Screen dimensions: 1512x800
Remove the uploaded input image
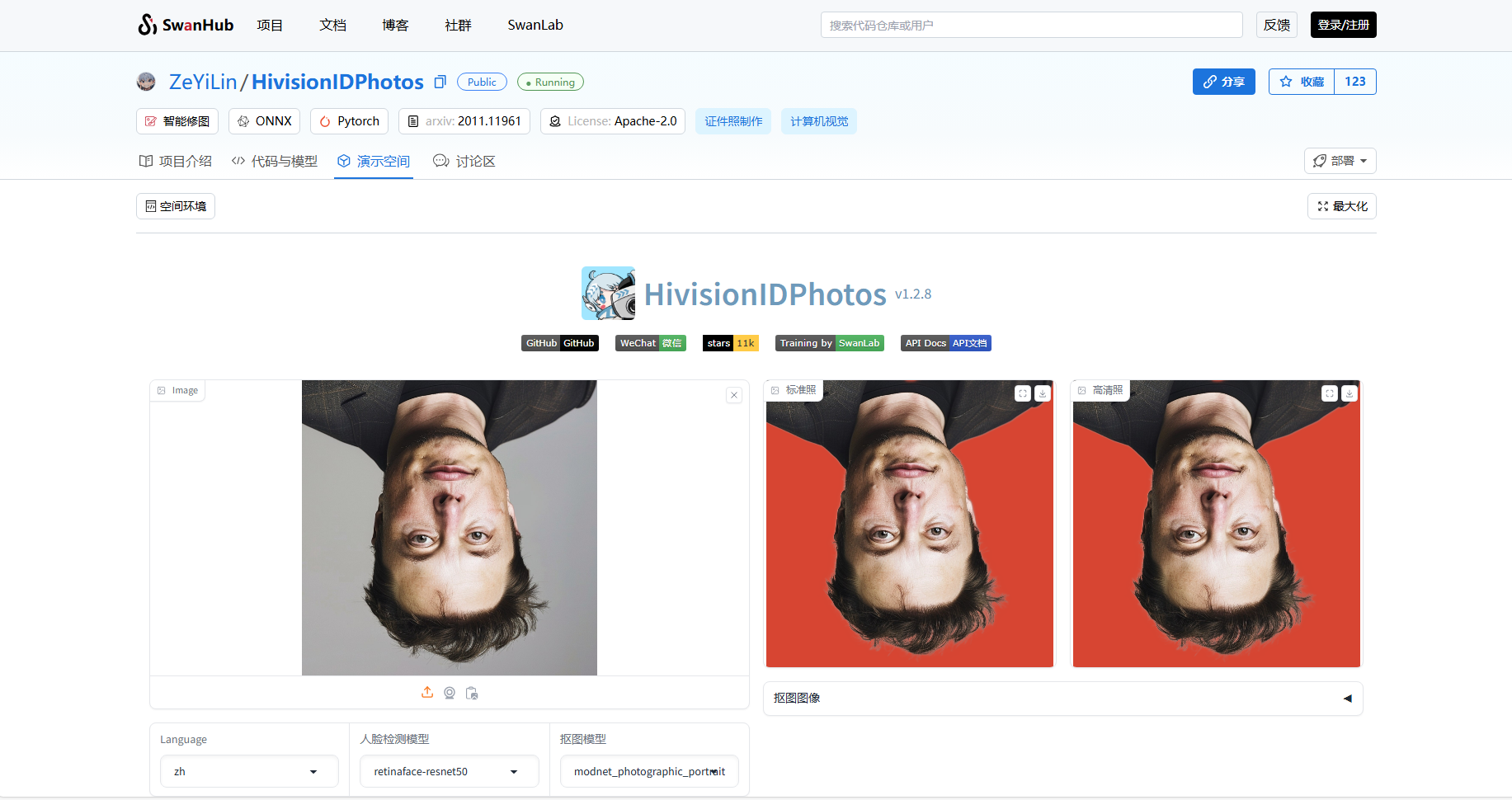pyautogui.click(x=734, y=395)
